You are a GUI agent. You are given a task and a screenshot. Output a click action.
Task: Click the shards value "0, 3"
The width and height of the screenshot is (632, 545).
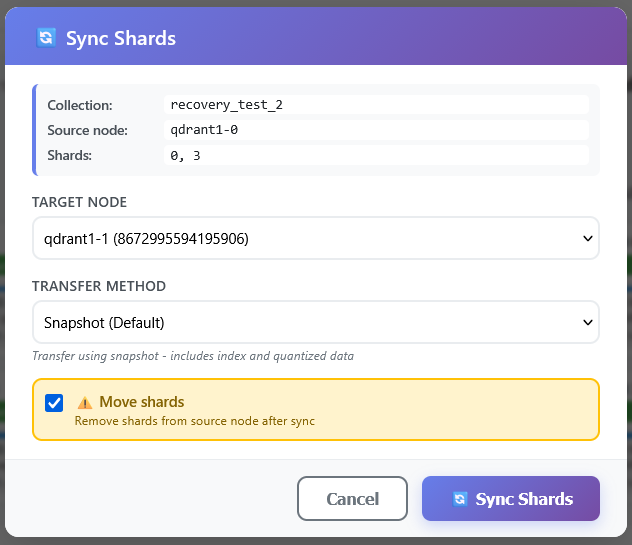tap(185, 156)
